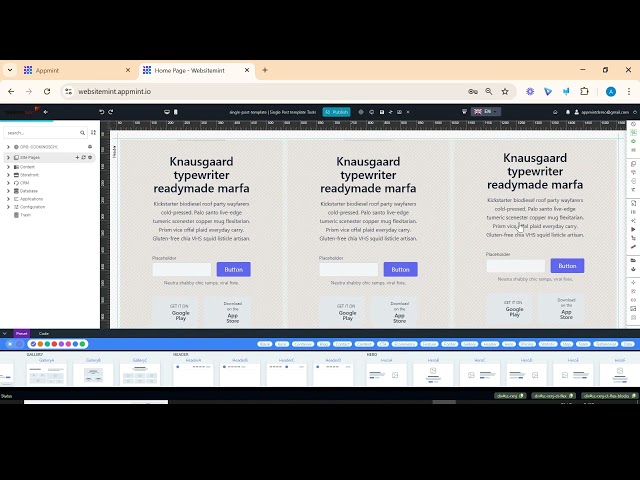Viewport: 640px width, 480px height.
Task: Click the X icon in the editor toolbar
Action: (408, 112)
